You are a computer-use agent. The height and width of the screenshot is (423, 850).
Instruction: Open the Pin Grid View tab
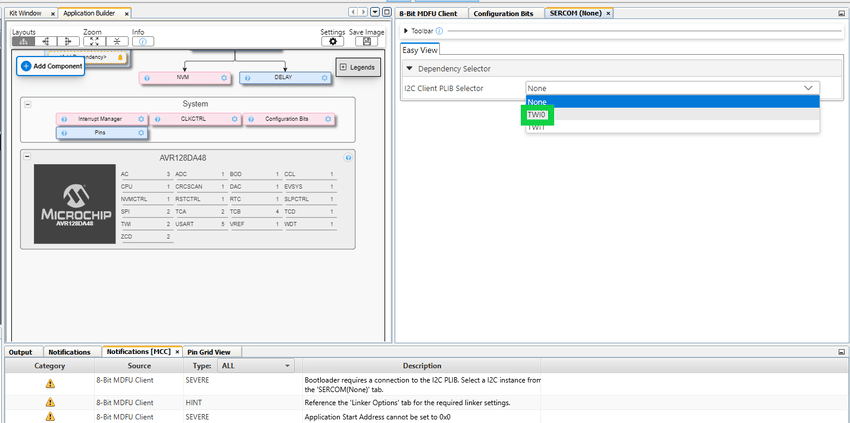(x=208, y=352)
